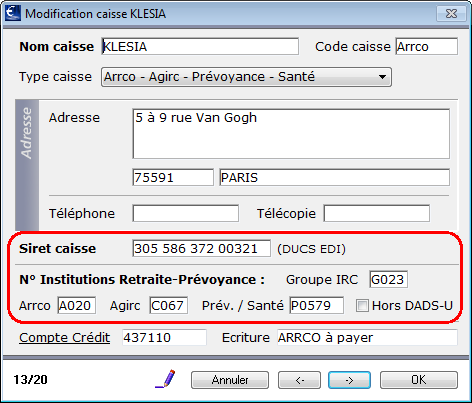The image size is (472, 403).
Task: Open the Type caisse dropdown
Action: 246,77
